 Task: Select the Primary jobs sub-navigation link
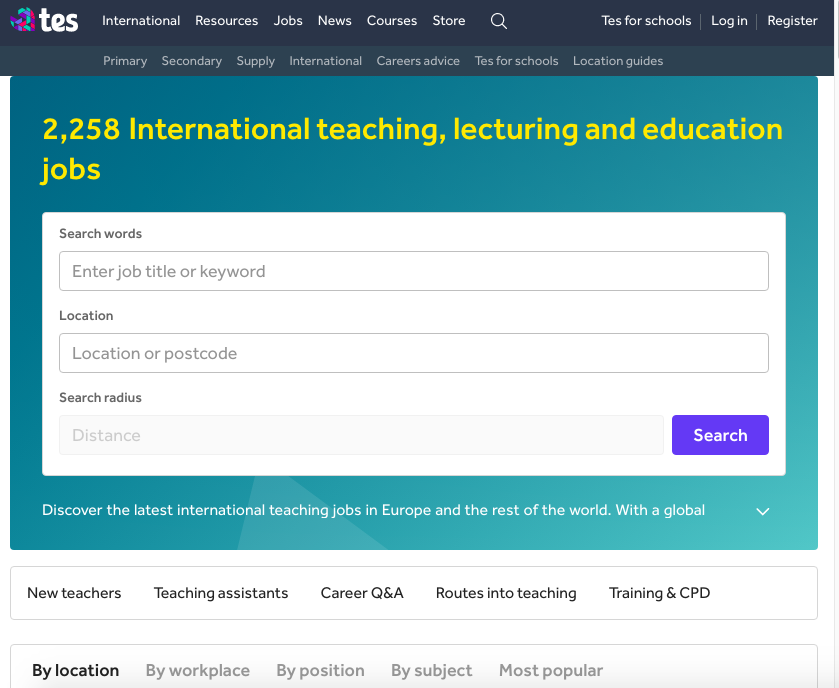pos(125,61)
